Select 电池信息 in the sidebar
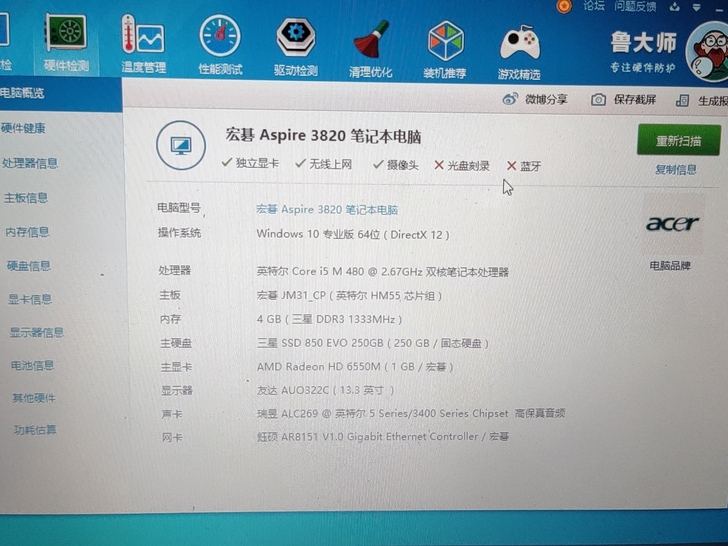The width and height of the screenshot is (728, 546). 32,365
